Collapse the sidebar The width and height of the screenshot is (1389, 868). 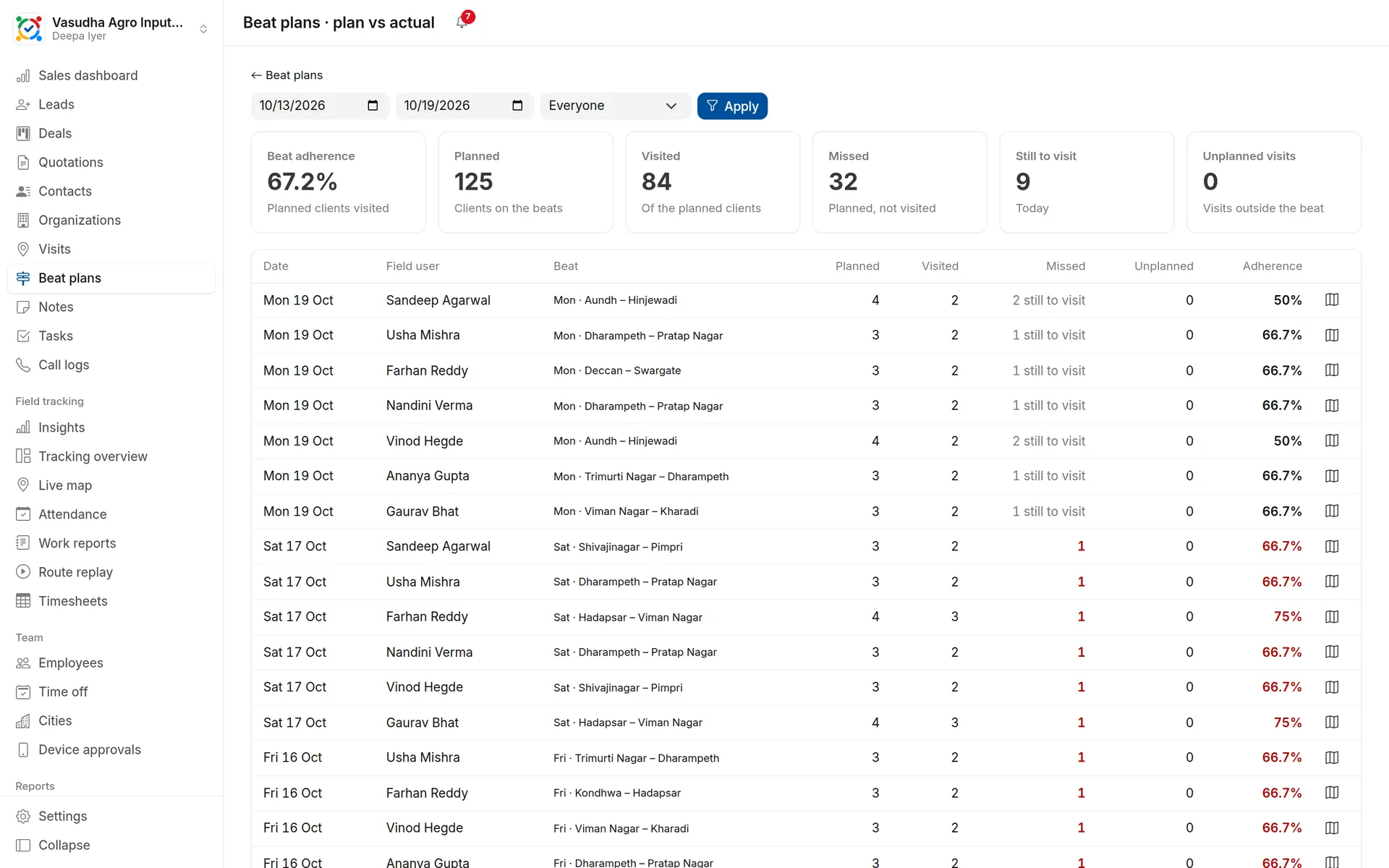coord(111,845)
